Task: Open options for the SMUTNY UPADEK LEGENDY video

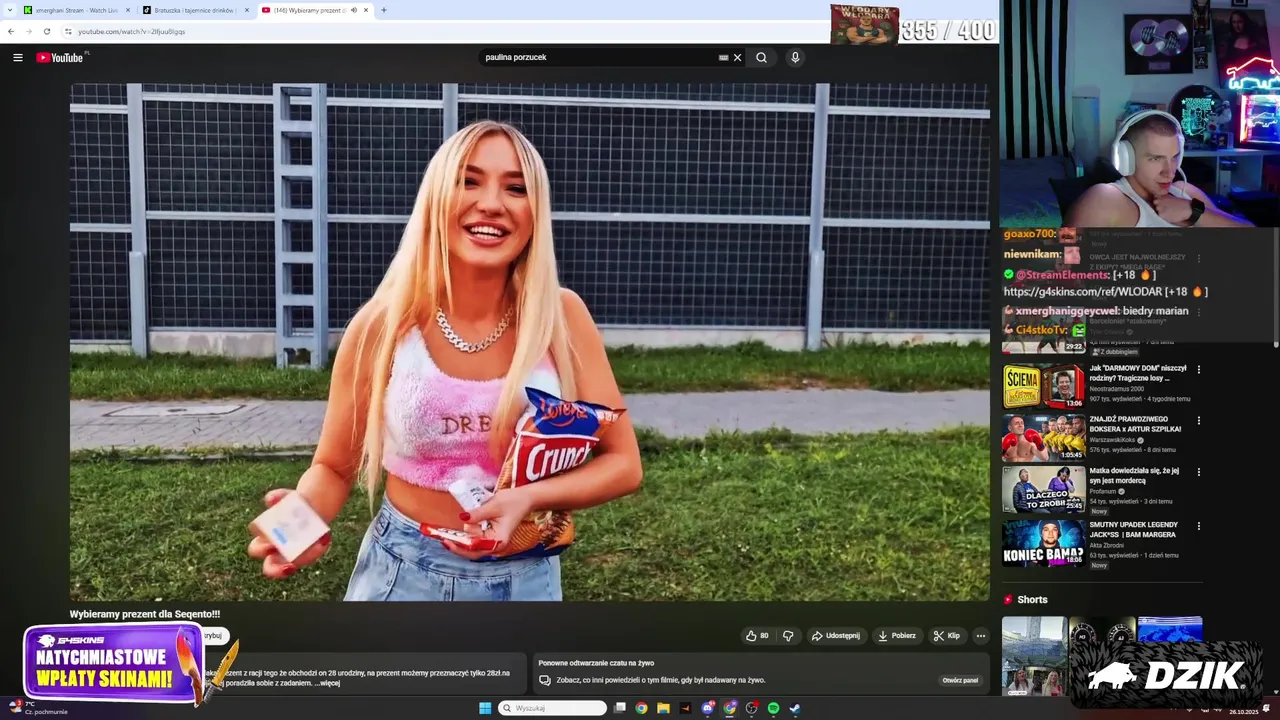Action: click(x=1199, y=526)
